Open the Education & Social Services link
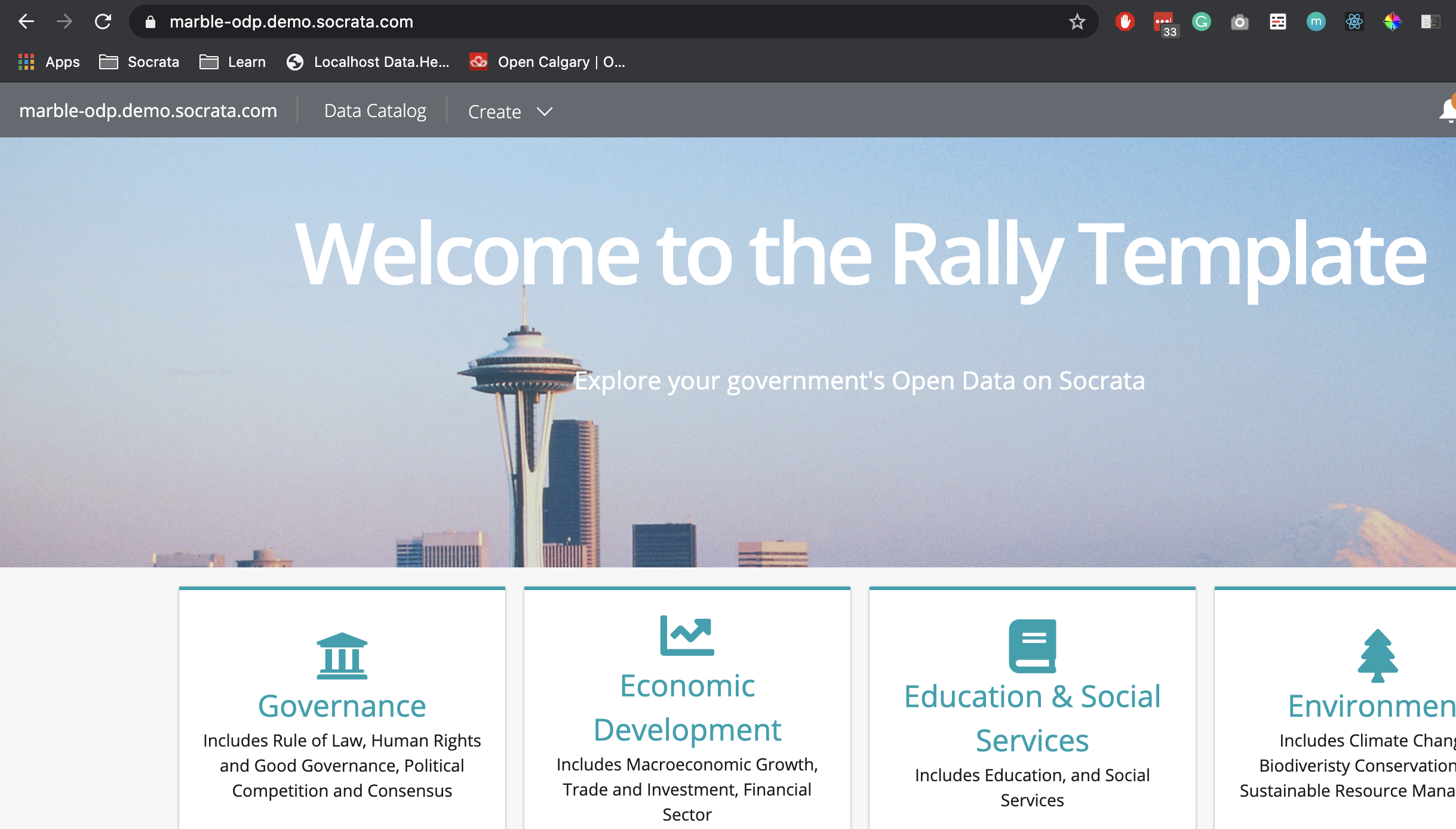The width and height of the screenshot is (1456, 829). [x=1033, y=719]
